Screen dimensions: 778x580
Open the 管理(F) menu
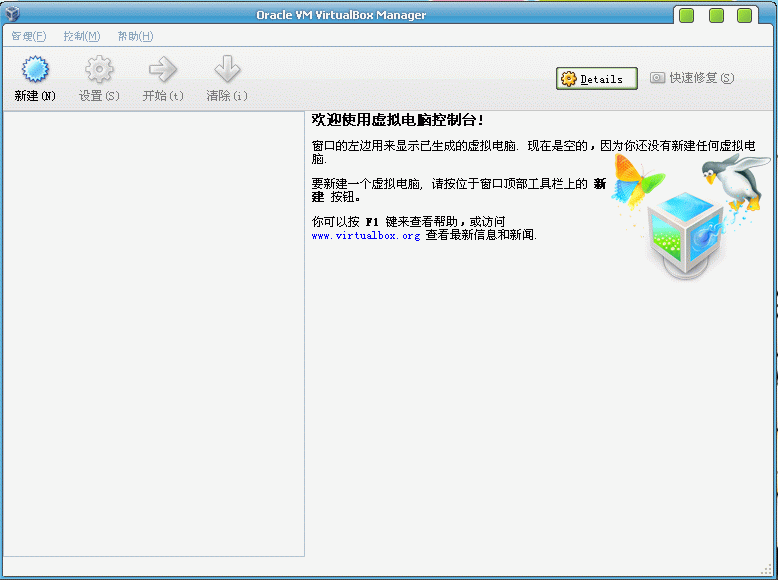pyautogui.click(x=29, y=36)
